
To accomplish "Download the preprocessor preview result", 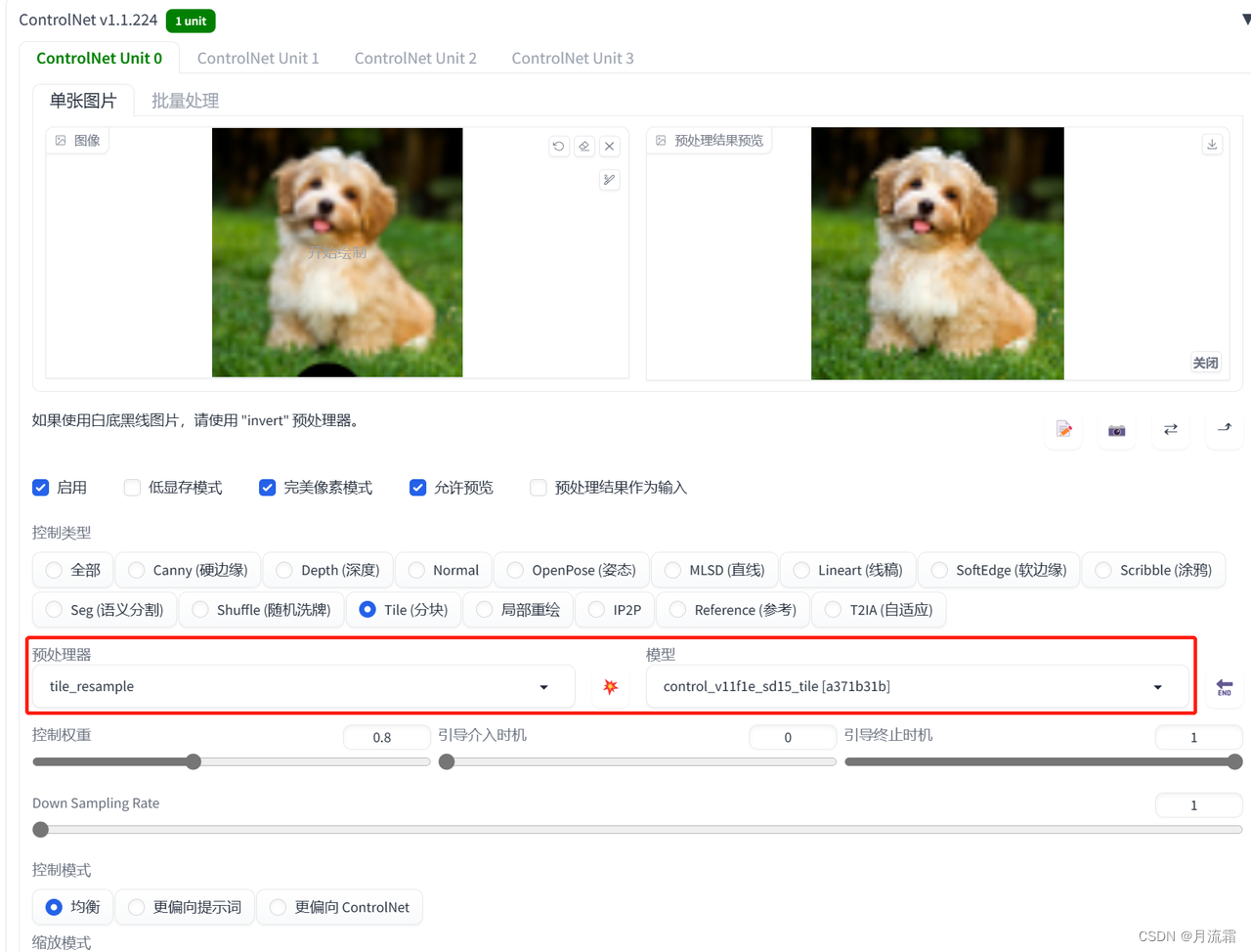I will (x=1212, y=145).
